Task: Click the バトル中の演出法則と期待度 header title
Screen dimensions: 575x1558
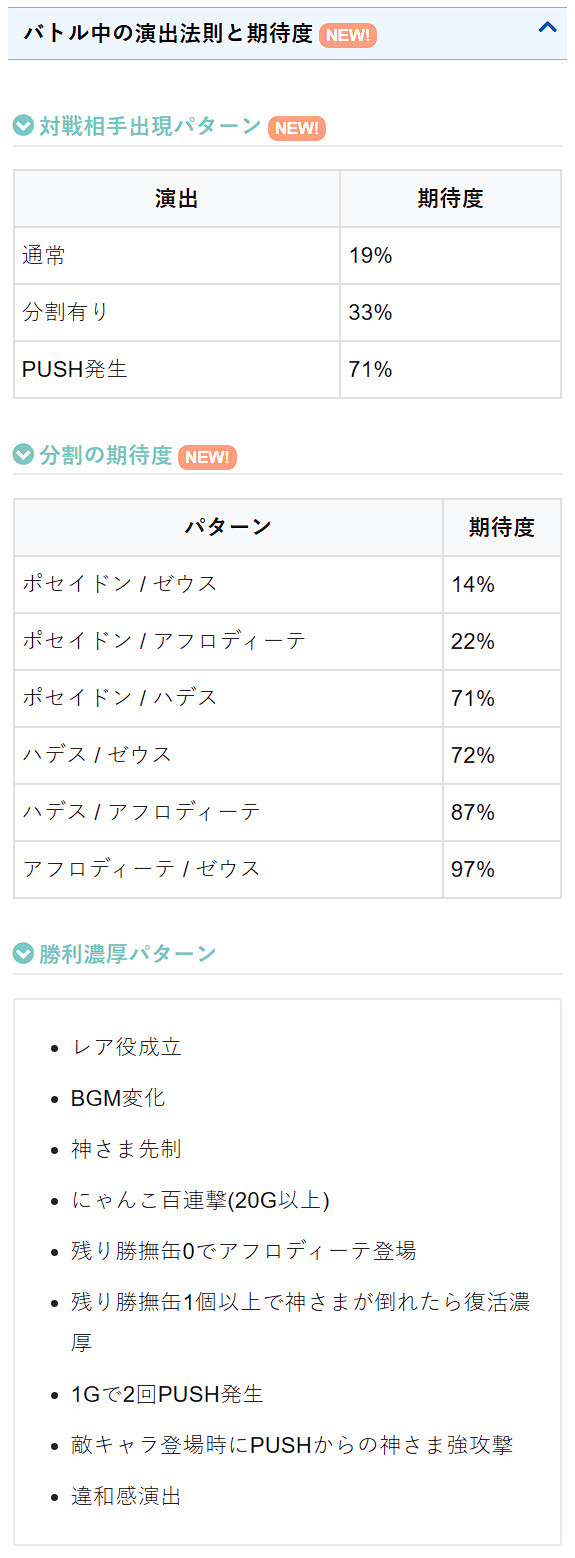Action: (167, 34)
